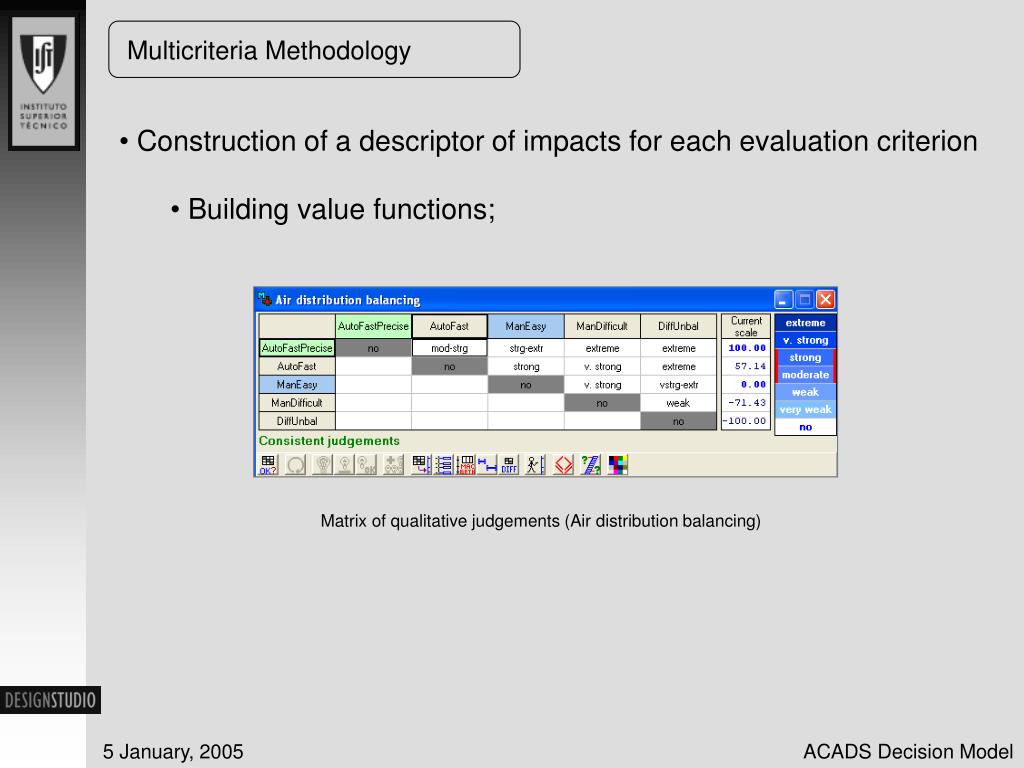Select the 'weak' judgement category

tap(805, 392)
